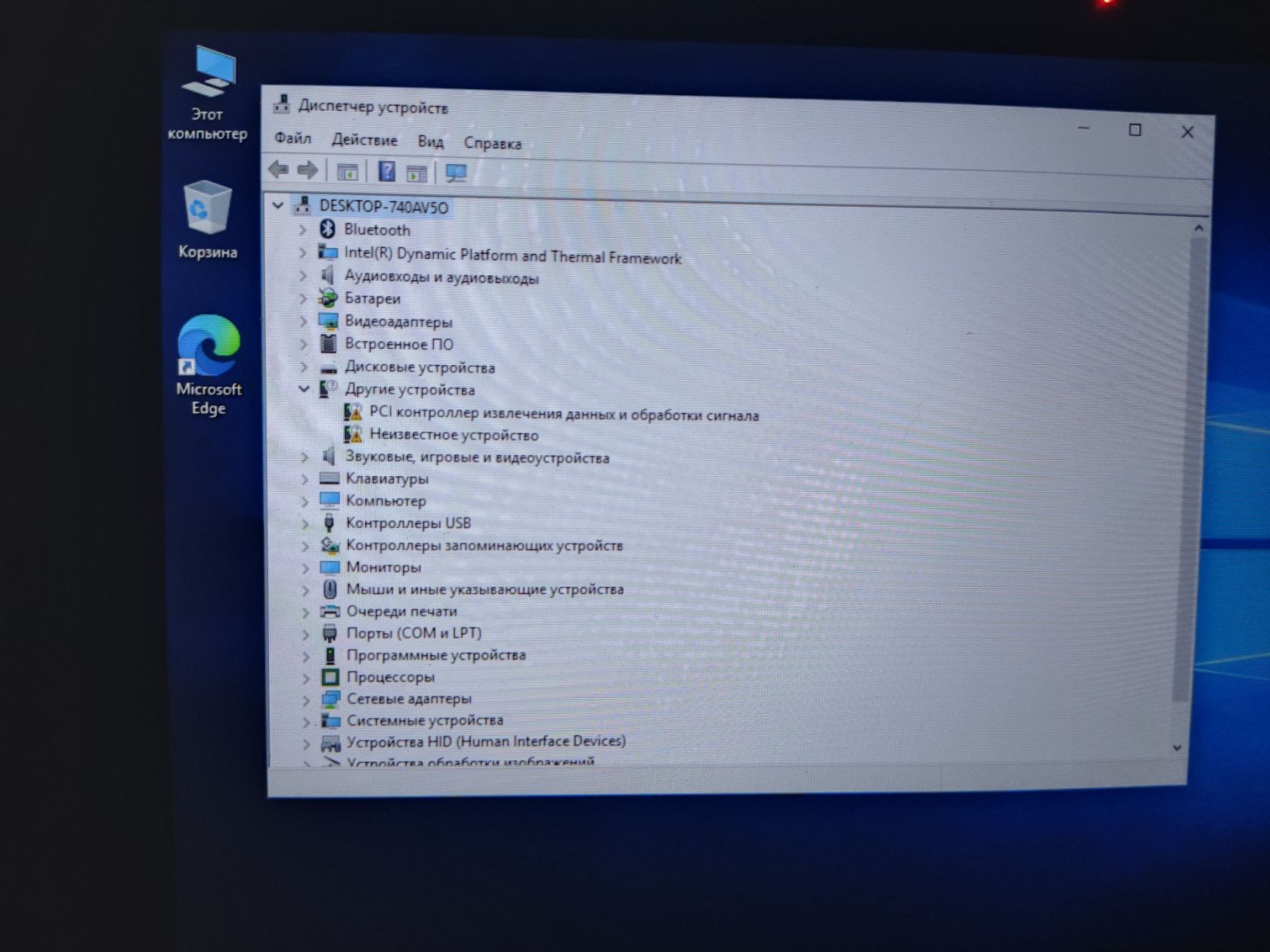Click the Контроллеры USB plug icon
This screenshot has height=952, width=1270.
(x=329, y=522)
